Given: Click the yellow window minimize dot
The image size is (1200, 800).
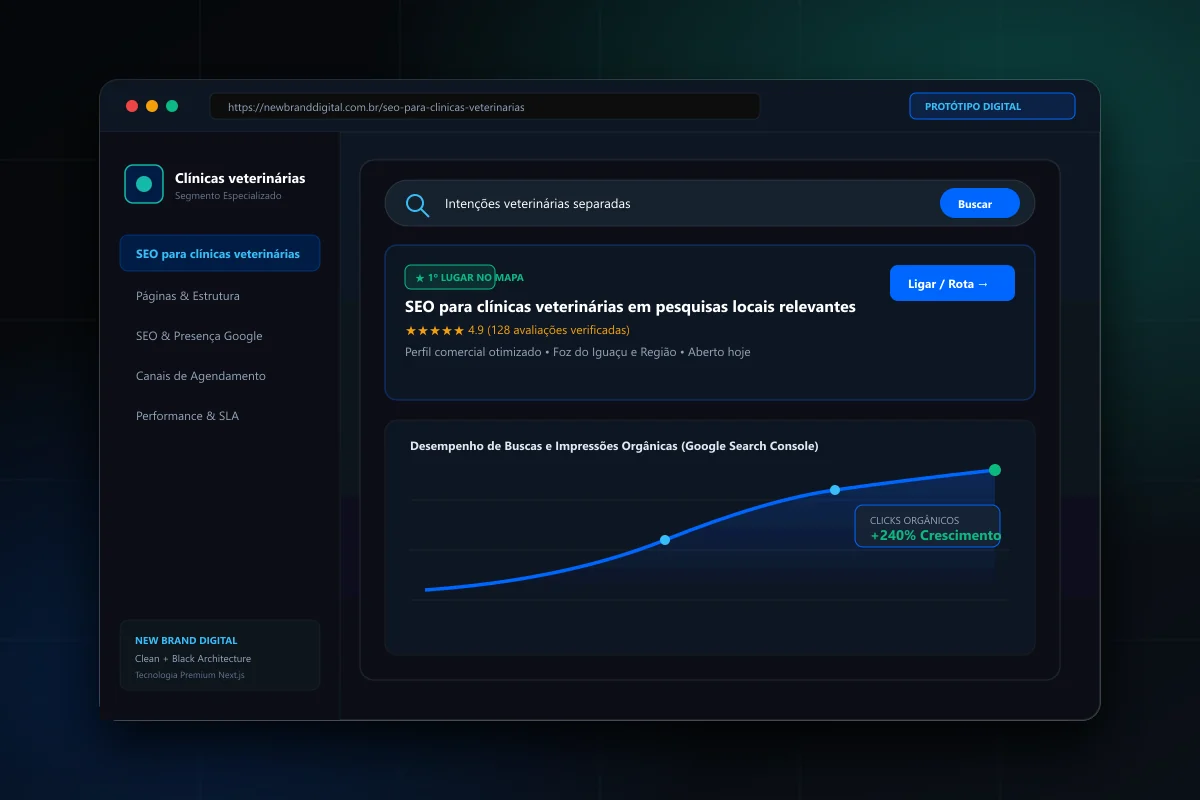Looking at the screenshot, I should coord(152,106).
